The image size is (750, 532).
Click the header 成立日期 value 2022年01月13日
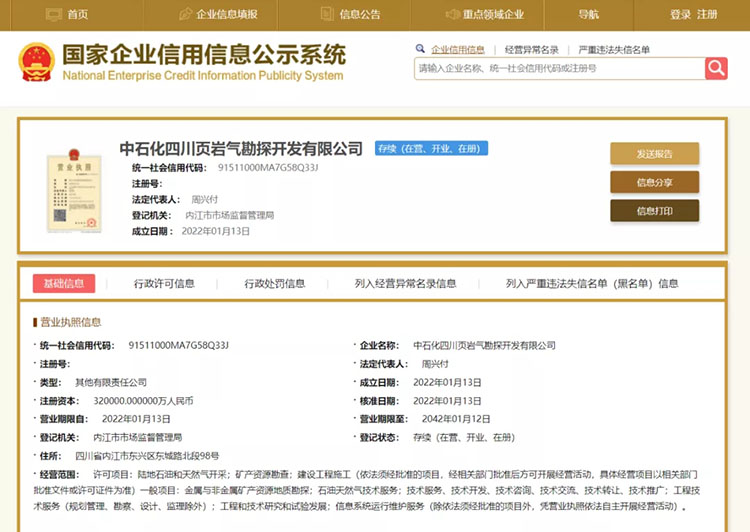pyautogui.click(x=216, y=231)
